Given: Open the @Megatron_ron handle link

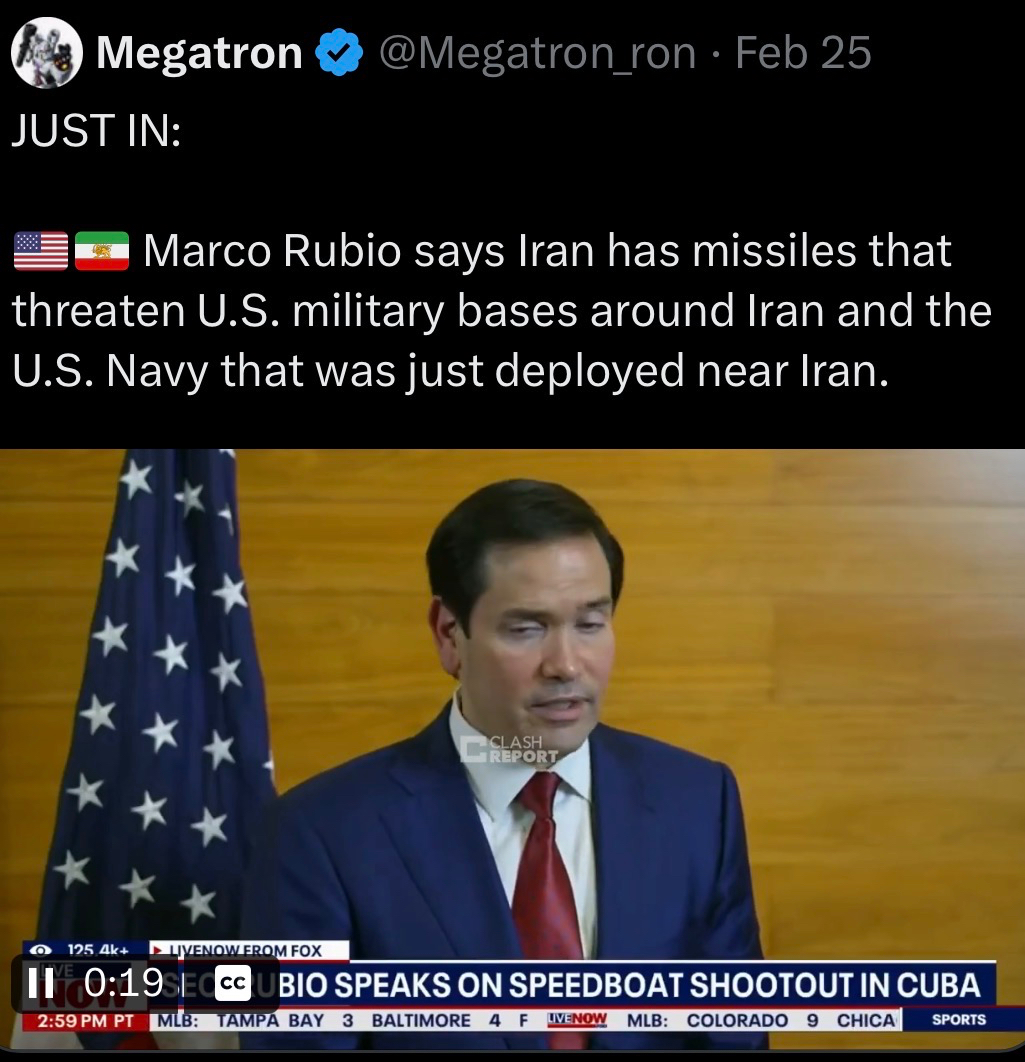Looking at the screenshot, I should (x=537, y=53).
